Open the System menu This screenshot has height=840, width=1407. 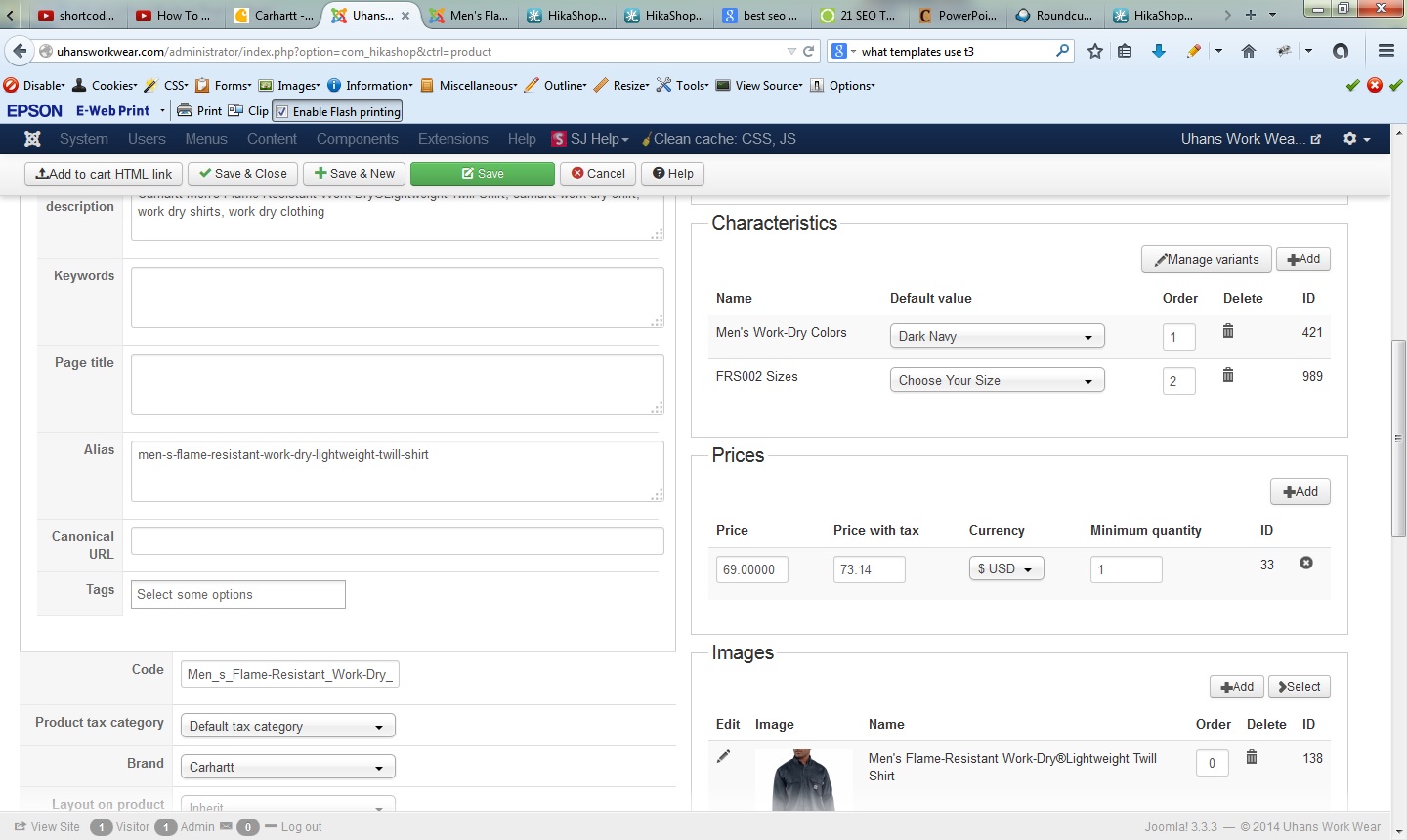click(x=84, y=139)
